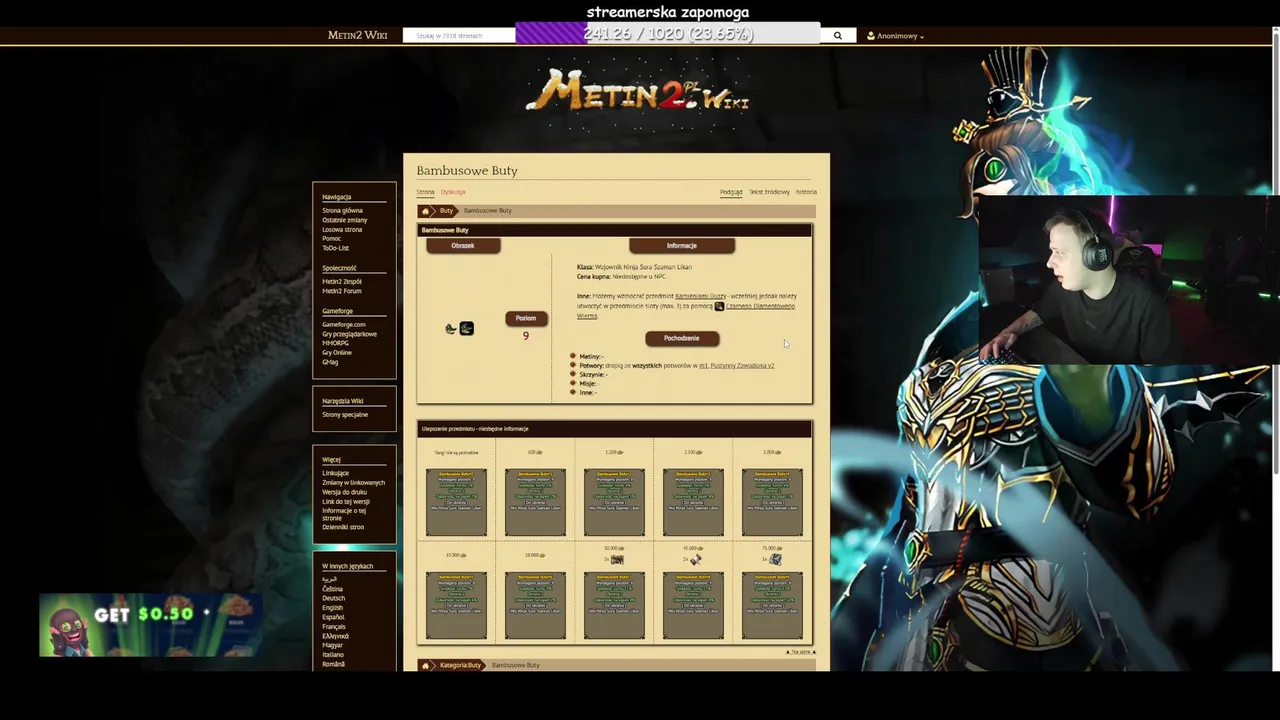Switch wiki language to Français

[x=333, y=627]
